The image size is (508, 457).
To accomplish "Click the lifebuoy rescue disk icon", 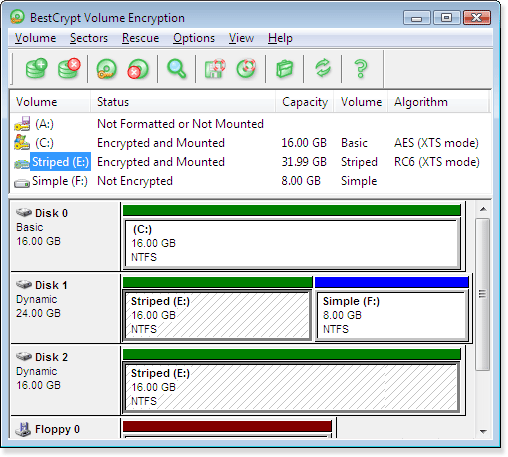I will pyautogui.click(x=246, y=68).
